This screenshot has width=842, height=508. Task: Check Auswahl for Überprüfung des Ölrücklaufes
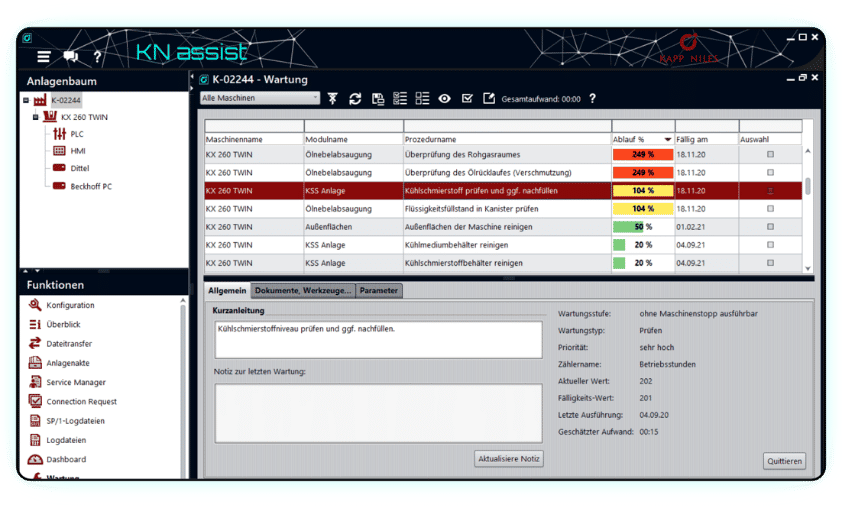point(771,172)
